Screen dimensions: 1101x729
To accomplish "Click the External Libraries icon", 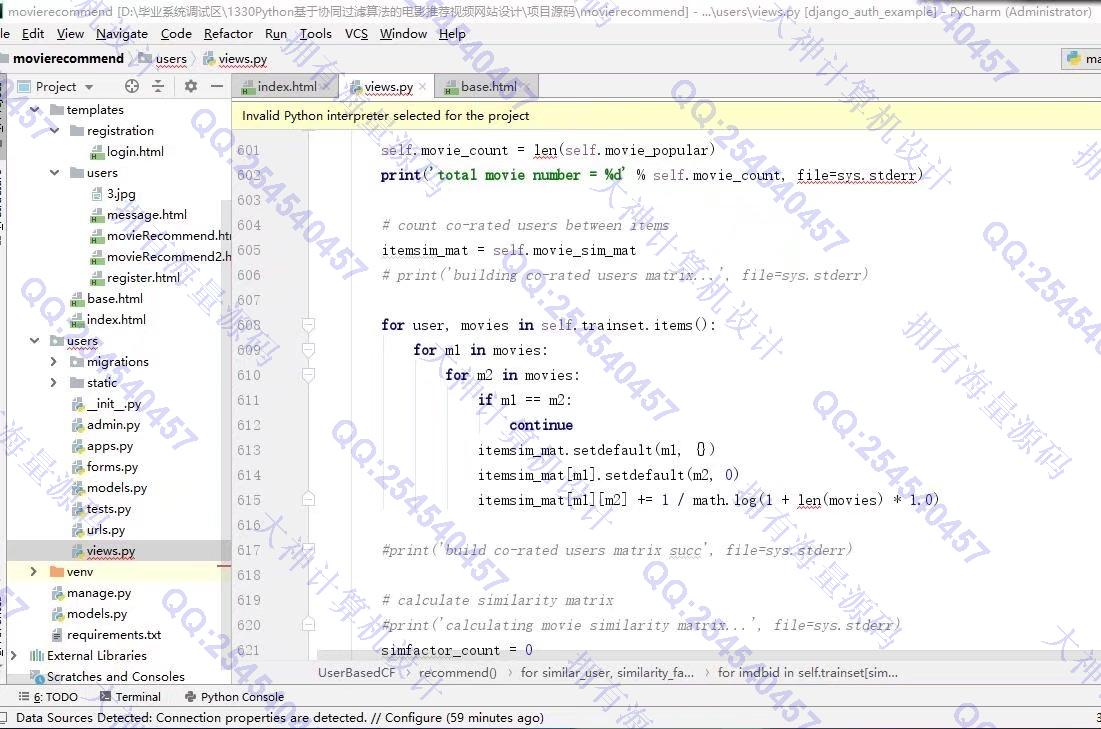I will pos(37,656).
